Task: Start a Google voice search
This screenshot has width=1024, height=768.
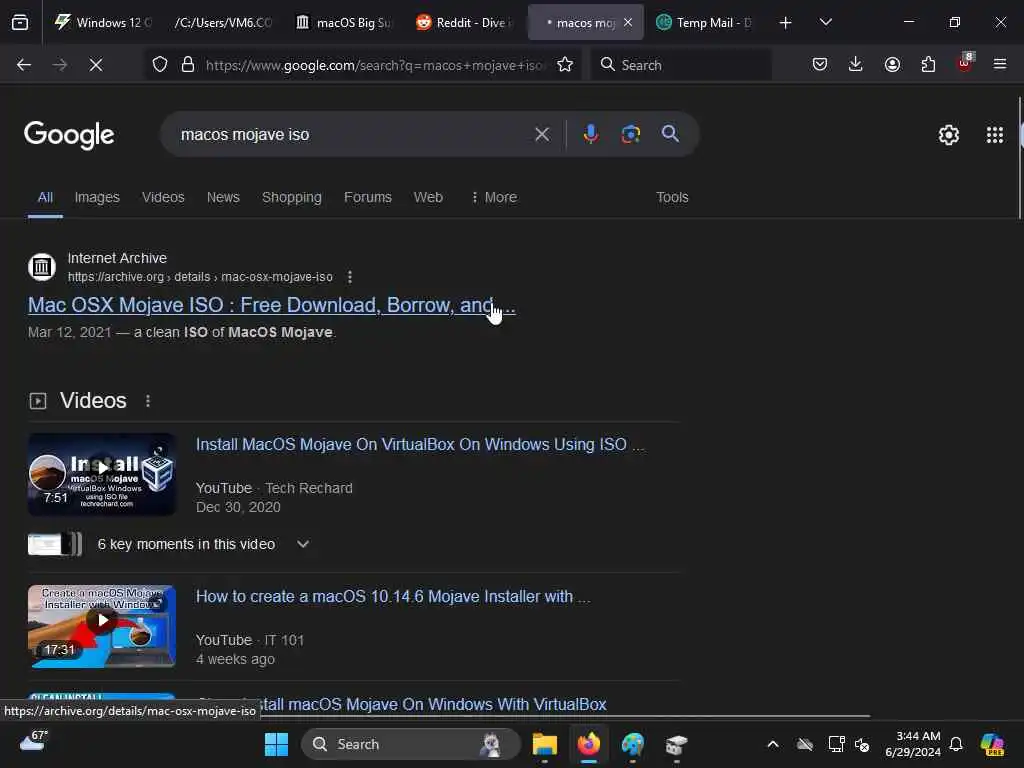Action: [x=590, y=135]
